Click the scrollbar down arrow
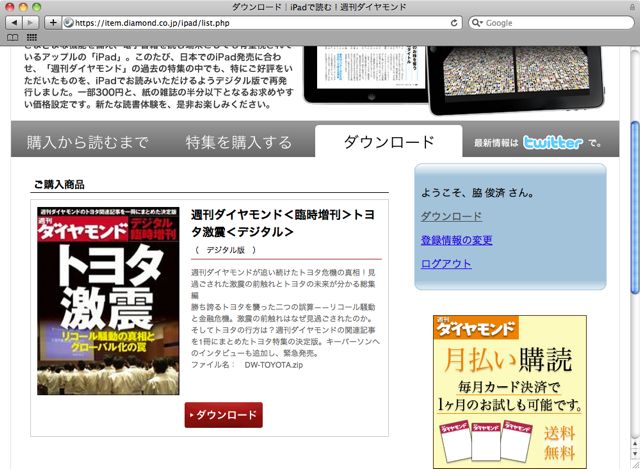 click(635, 453)
